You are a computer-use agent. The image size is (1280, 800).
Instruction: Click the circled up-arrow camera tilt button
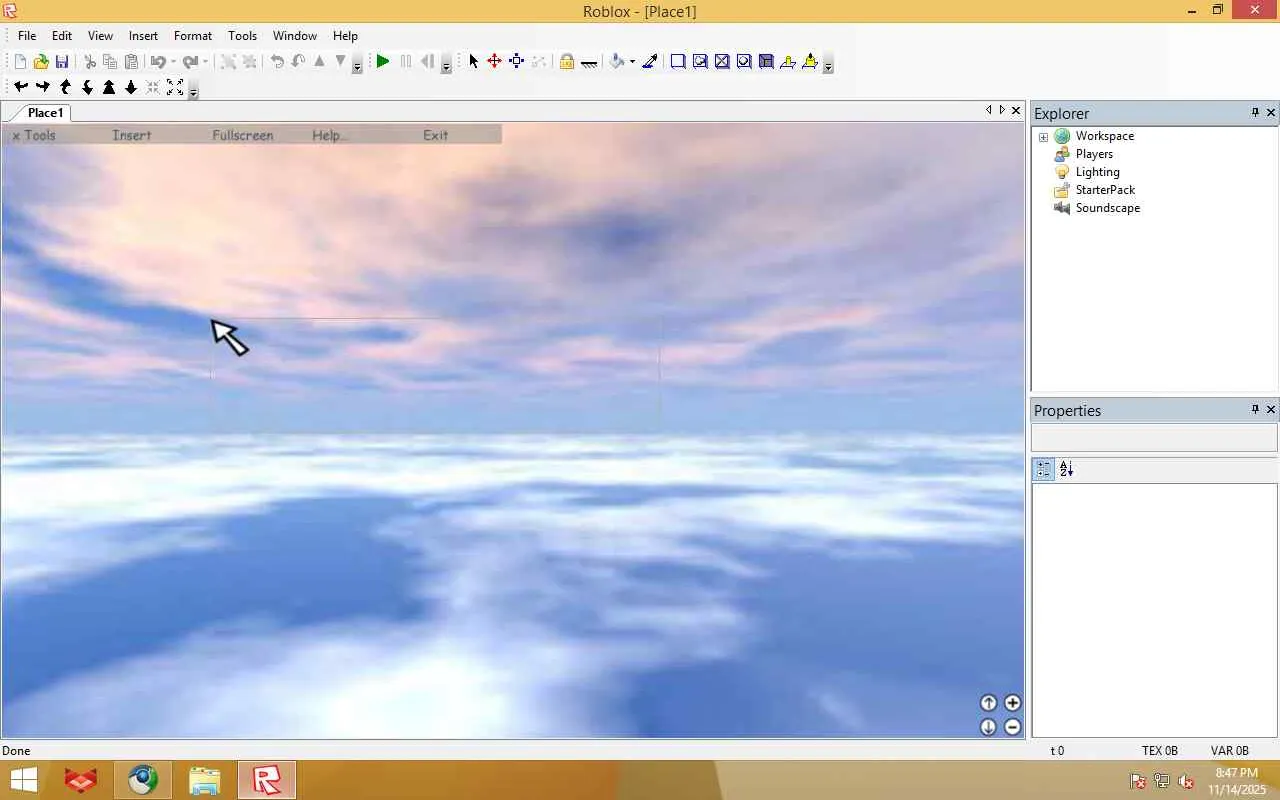tap(988, 703)
